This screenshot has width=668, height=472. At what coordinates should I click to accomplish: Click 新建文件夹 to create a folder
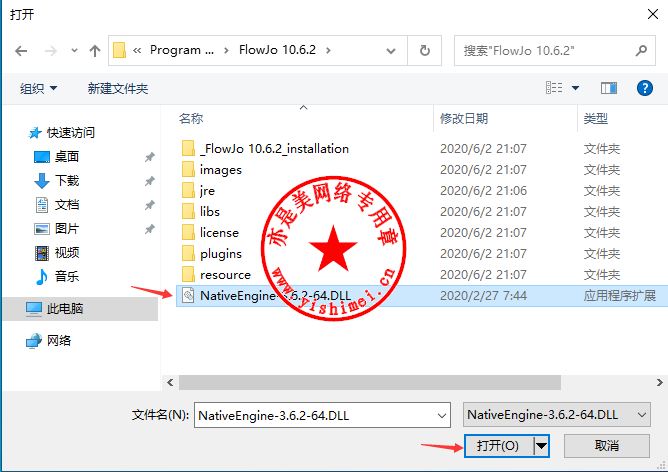point(118,89)
